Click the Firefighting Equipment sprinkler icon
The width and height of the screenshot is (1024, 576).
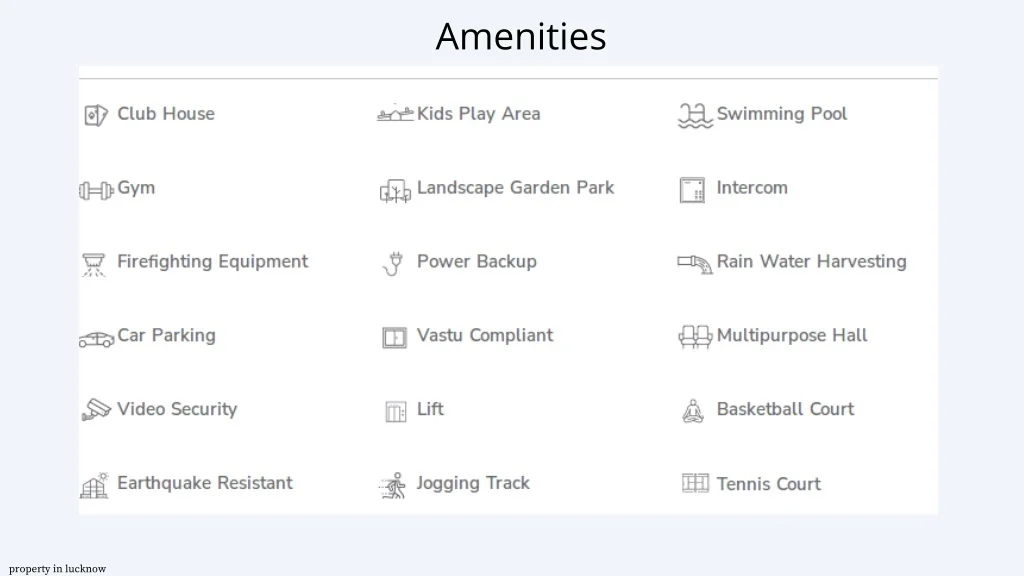[94, 264]
